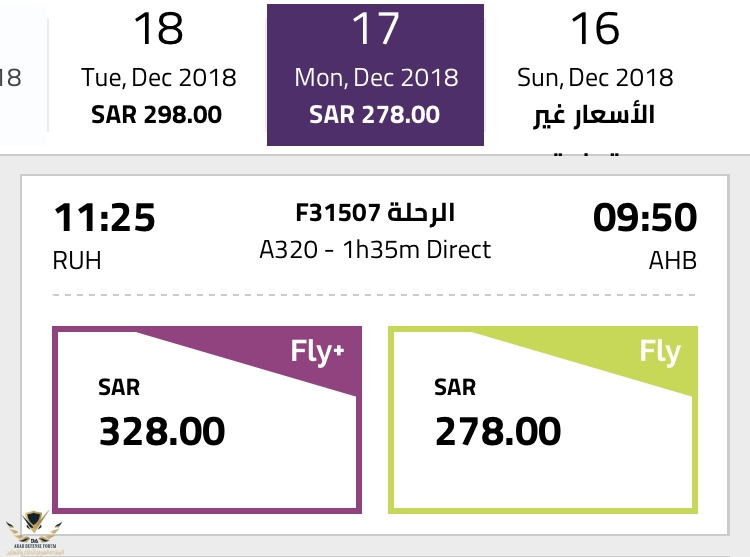The width and height of the screenshot is (750, 557).
Task: Open the partially visible date tab at left edge
Action: [23, 76]
